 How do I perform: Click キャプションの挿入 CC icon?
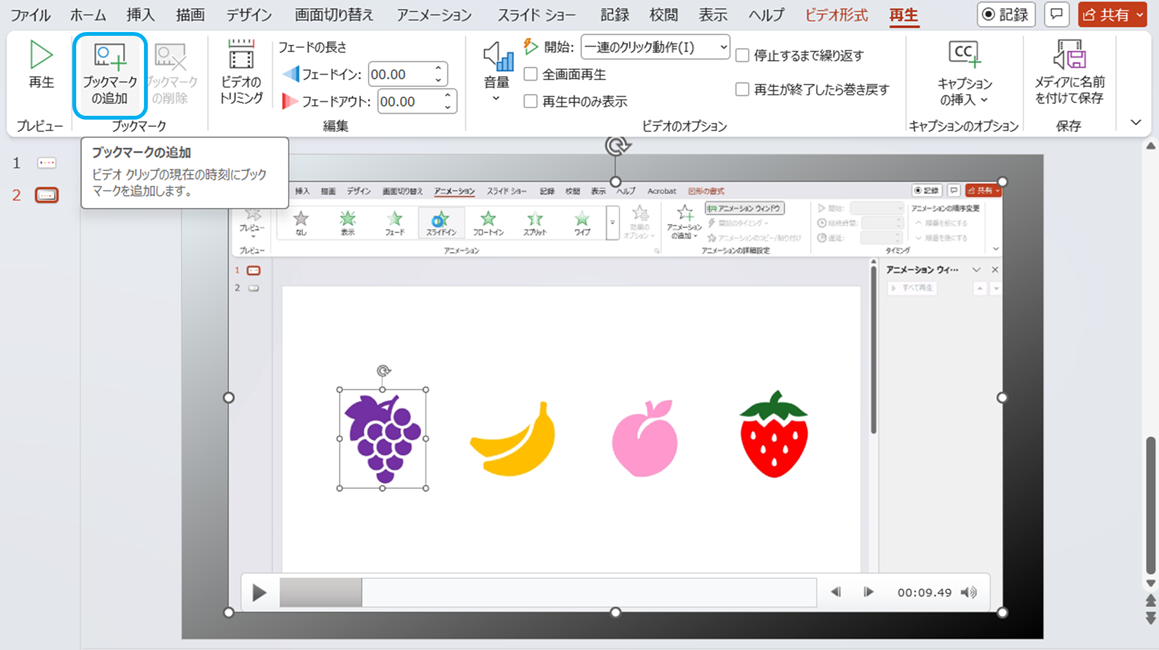[x=964, y=55]
